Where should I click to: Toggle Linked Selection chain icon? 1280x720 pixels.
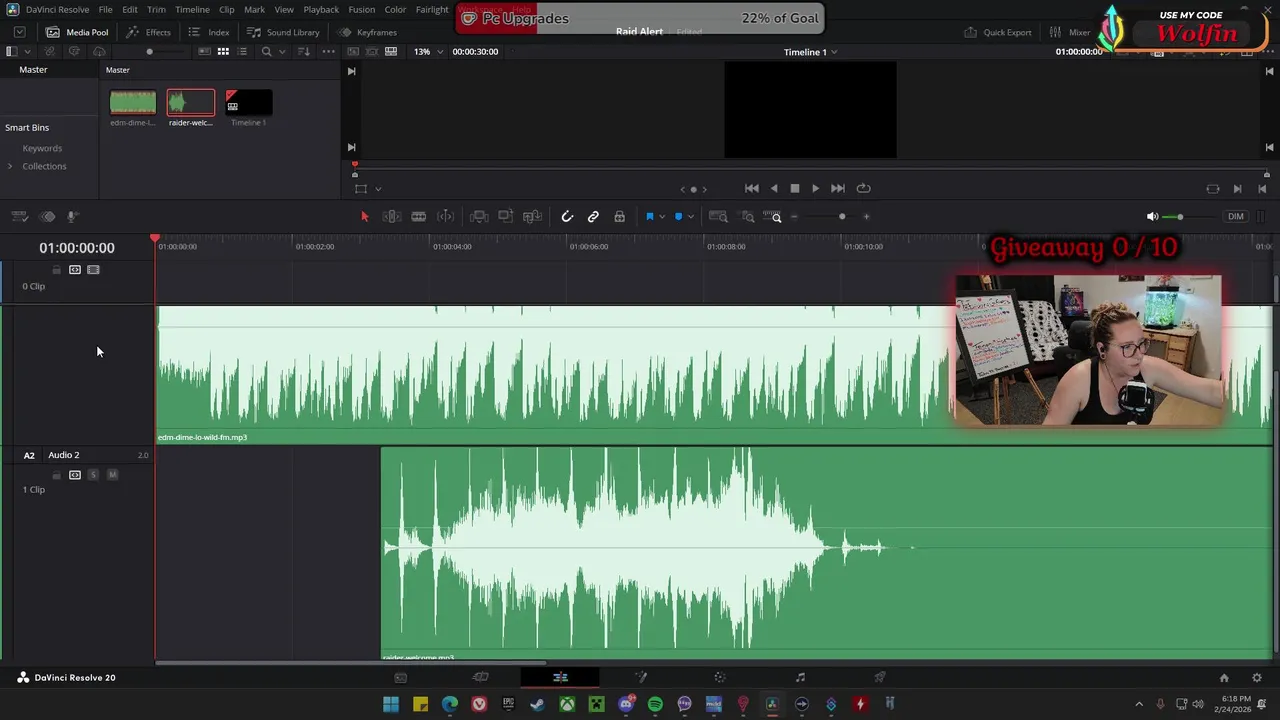593,216
